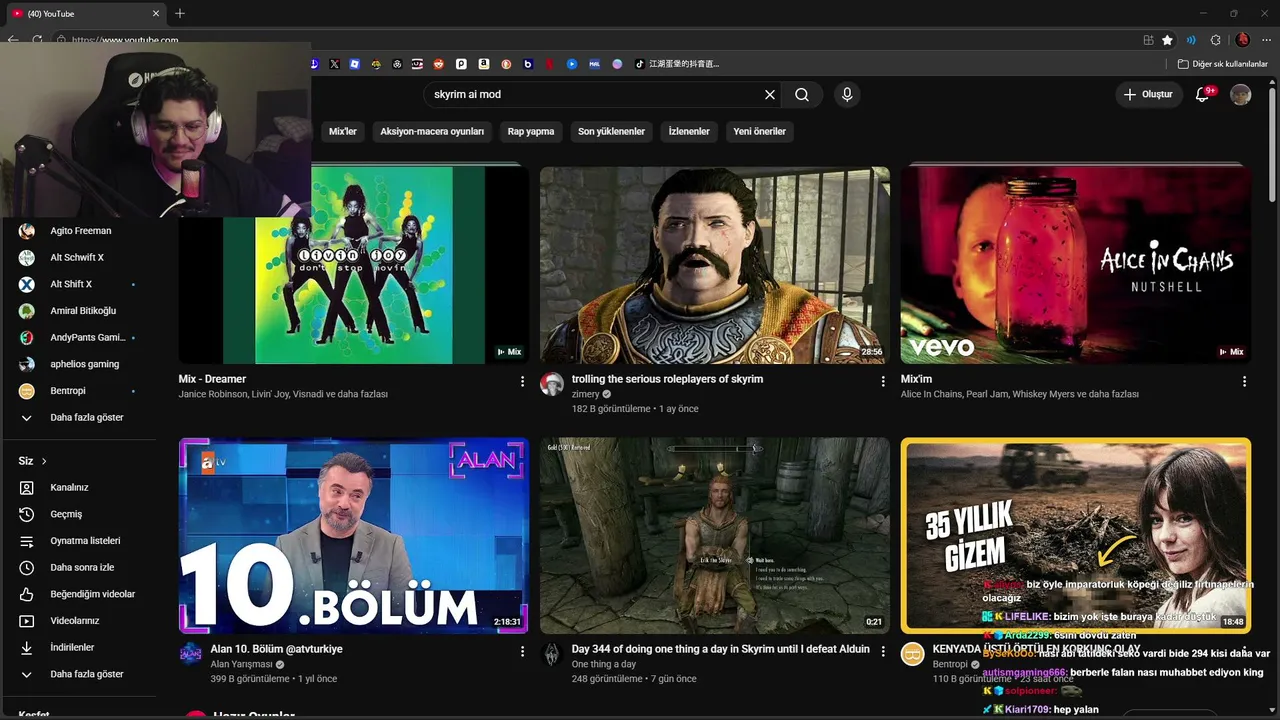1280x720 pixels.
Task: Open more options for Alan 10. Bölüm
Action: pos(522,651)
